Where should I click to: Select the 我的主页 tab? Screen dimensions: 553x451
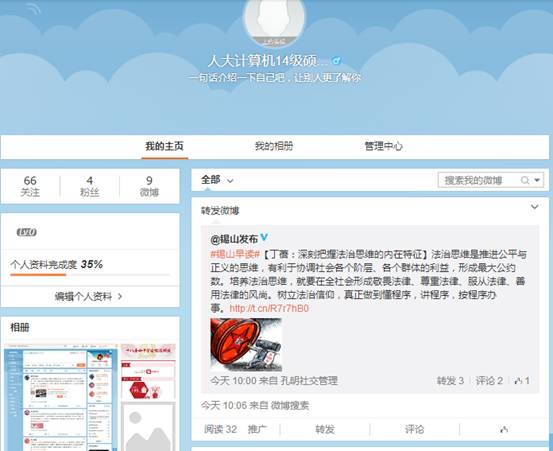[165, 146]
